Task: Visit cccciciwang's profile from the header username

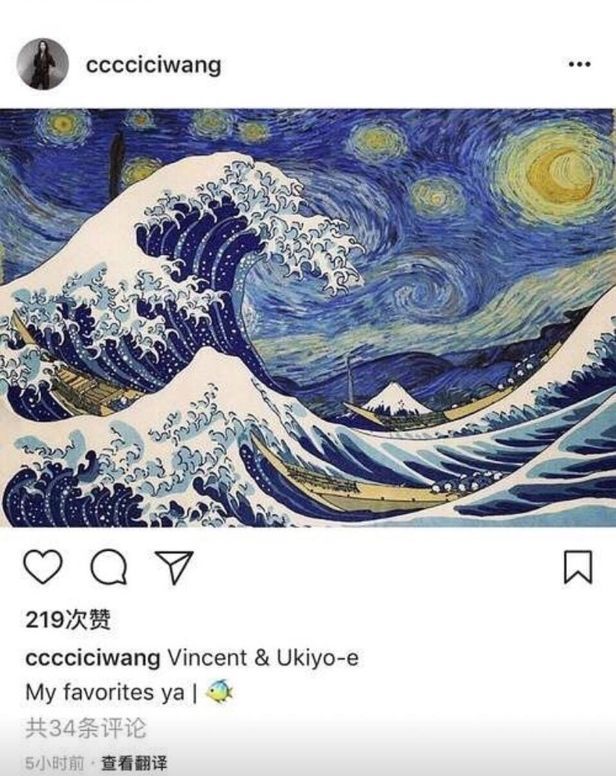Action: pyautogui.click(x=153, y=65)
